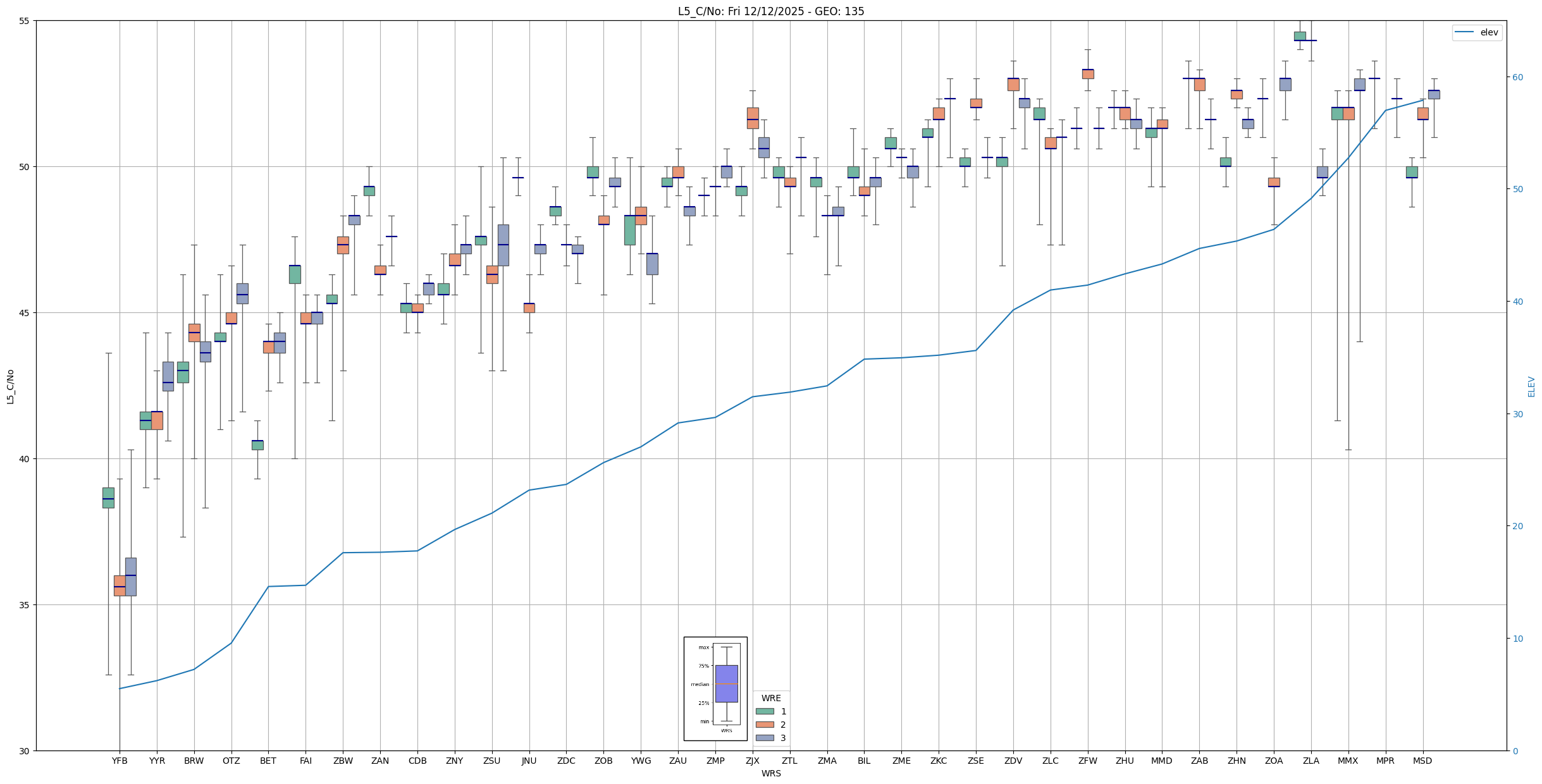Screen dimensions: 1542x784
Task: Click the WRE legend title
Action: [x=770, y=698]
